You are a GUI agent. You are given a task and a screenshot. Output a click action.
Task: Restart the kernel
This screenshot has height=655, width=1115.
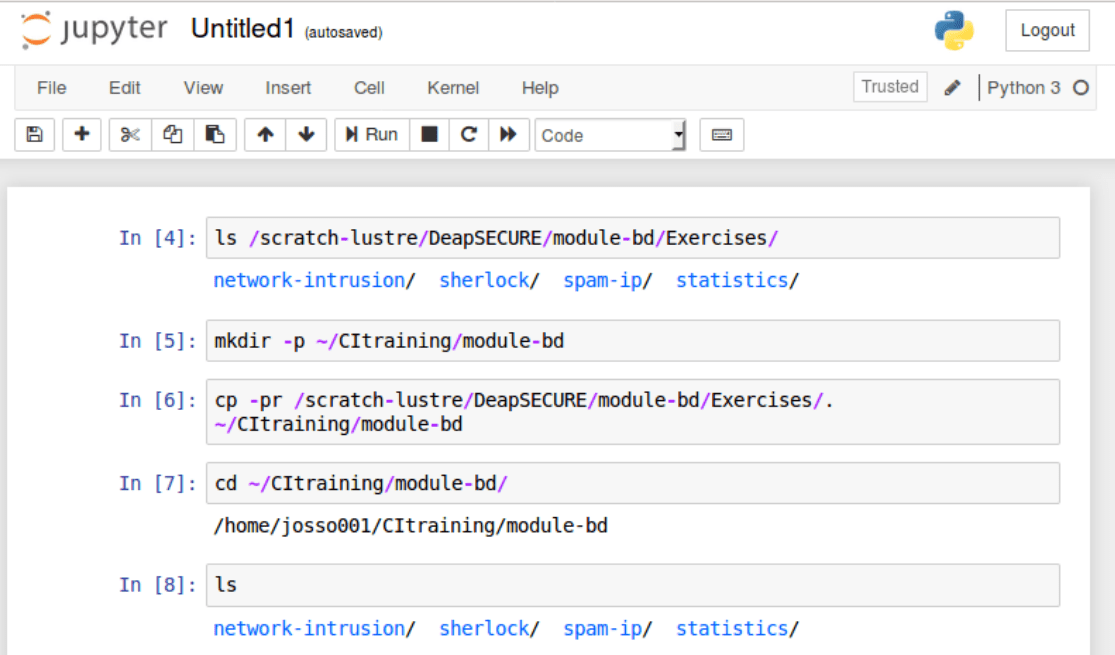468,134
